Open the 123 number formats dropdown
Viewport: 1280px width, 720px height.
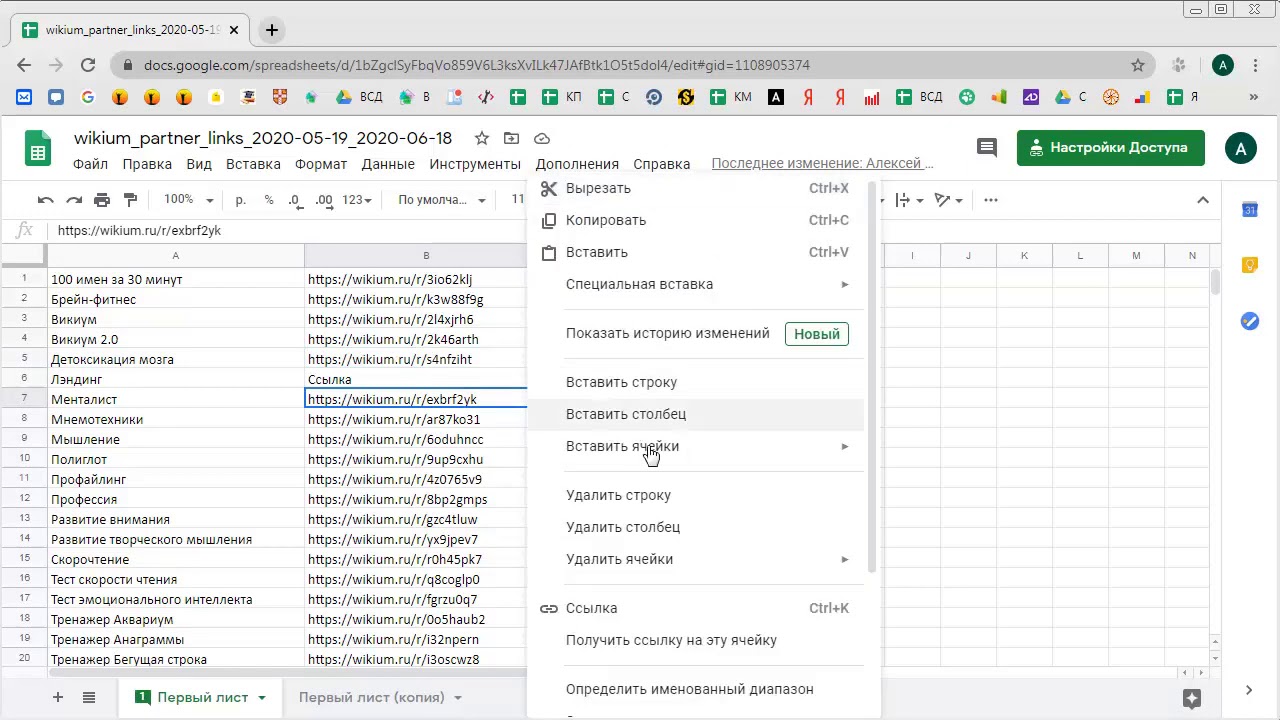[x=357, y=200]
